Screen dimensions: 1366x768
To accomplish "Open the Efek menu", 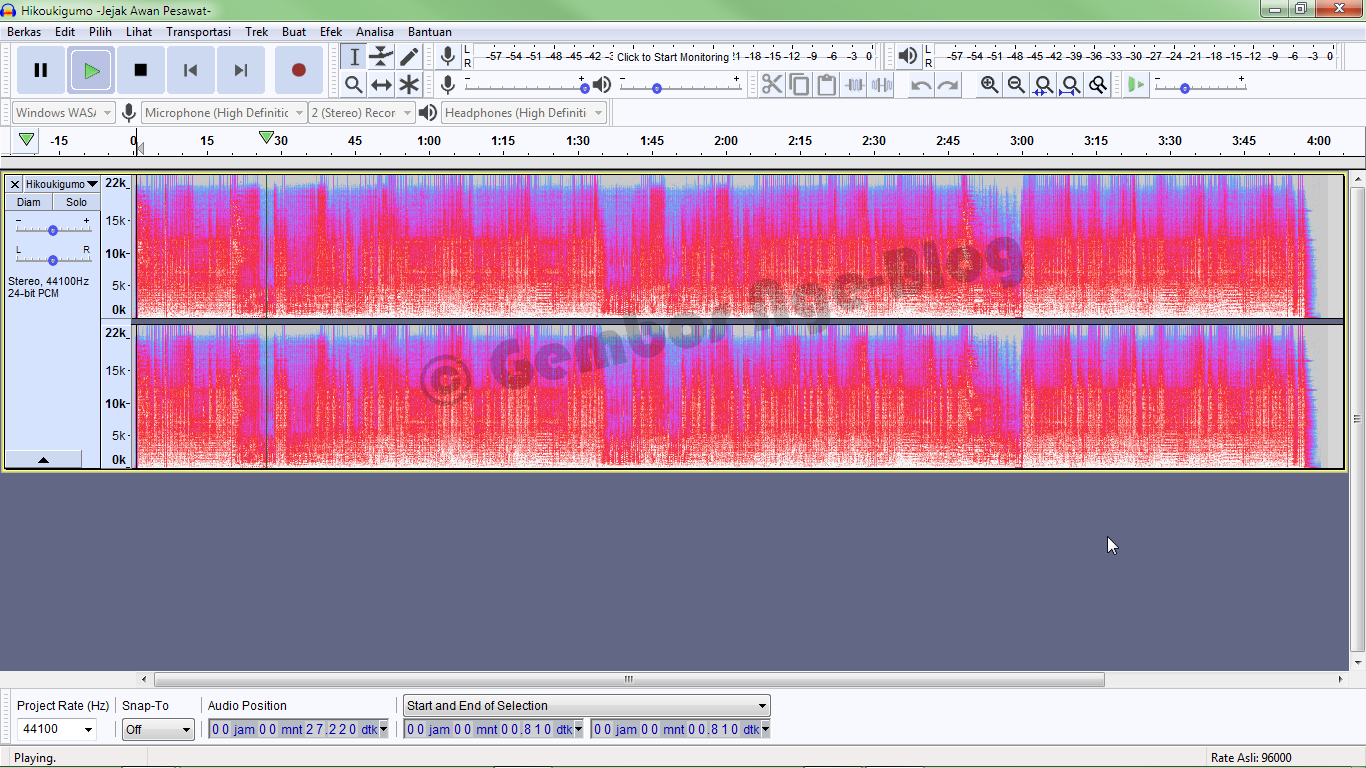I will click(x=330, y=31).
